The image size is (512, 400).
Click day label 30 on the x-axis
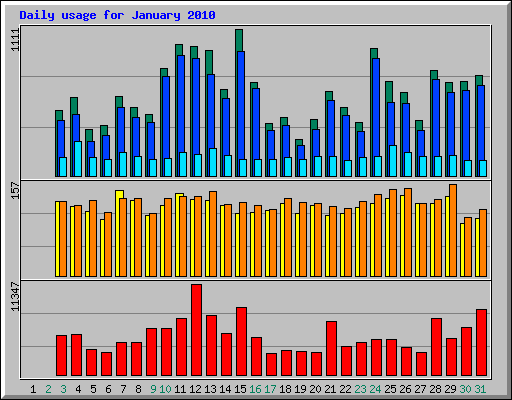[x=465, y=389]
